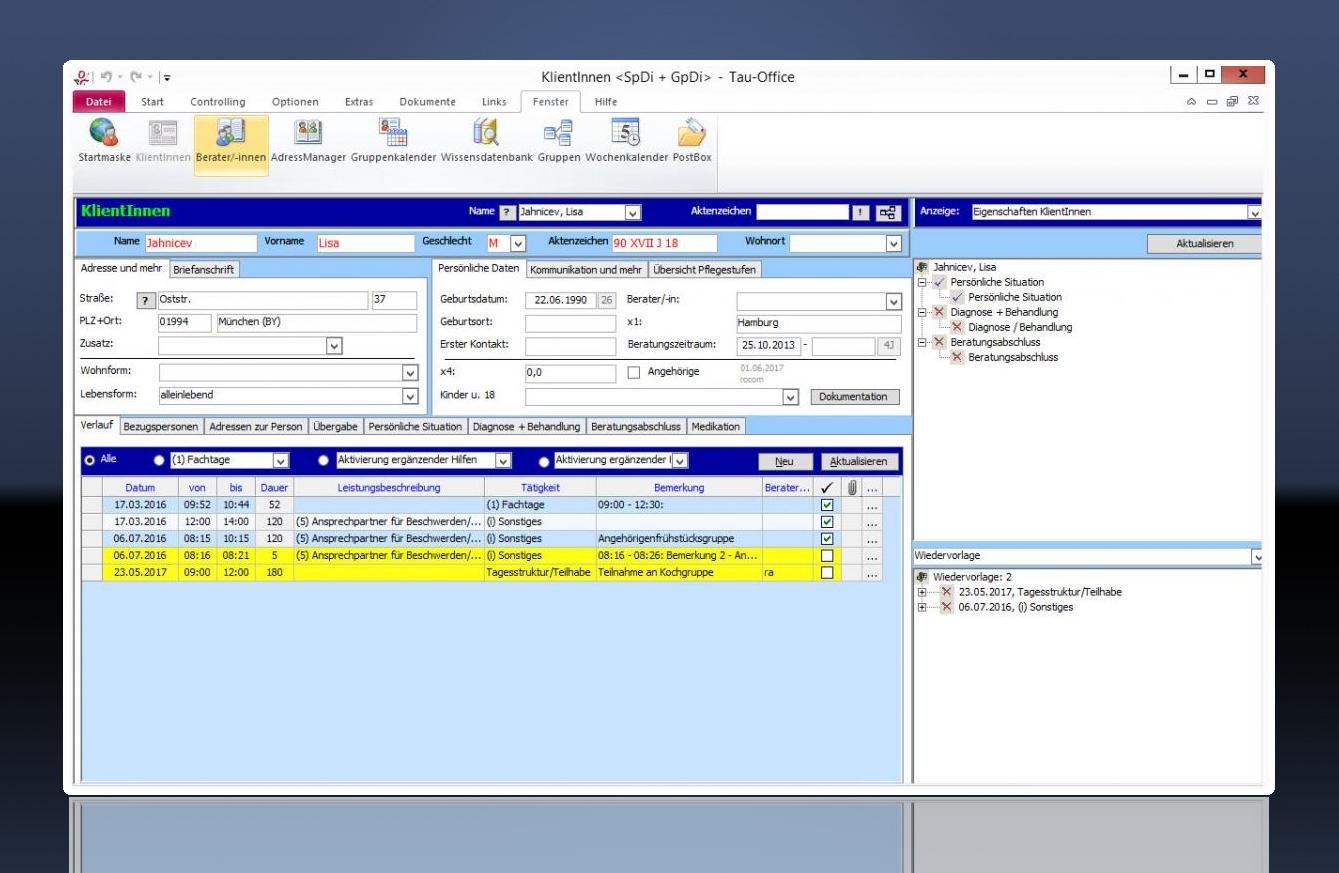Image resolution: width=1339 pixels, height=873 pixels.
Task: Switch to the Medikation tab
Action: [x=716, y=427]
